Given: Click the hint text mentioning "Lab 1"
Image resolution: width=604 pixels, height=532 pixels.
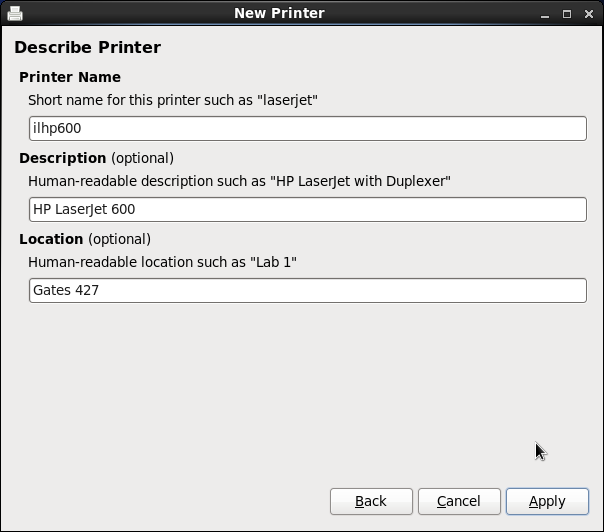Looking at the screenshot, I should click(x=163, y=262).
